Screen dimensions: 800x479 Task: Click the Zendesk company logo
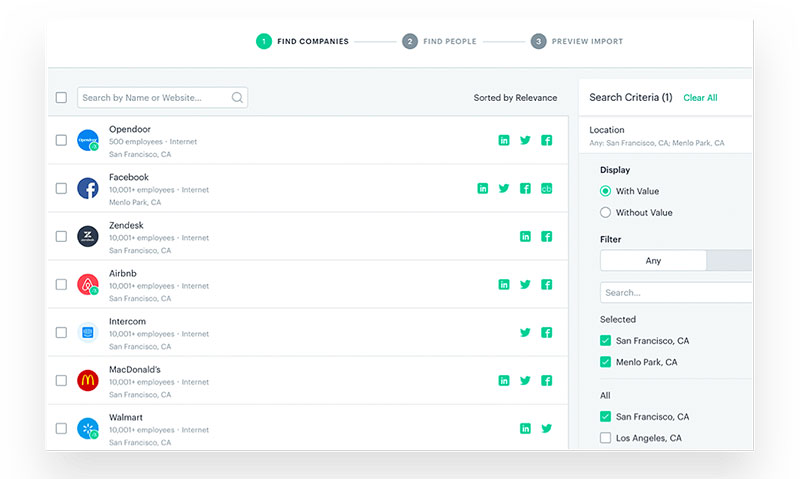coord(88,236)
